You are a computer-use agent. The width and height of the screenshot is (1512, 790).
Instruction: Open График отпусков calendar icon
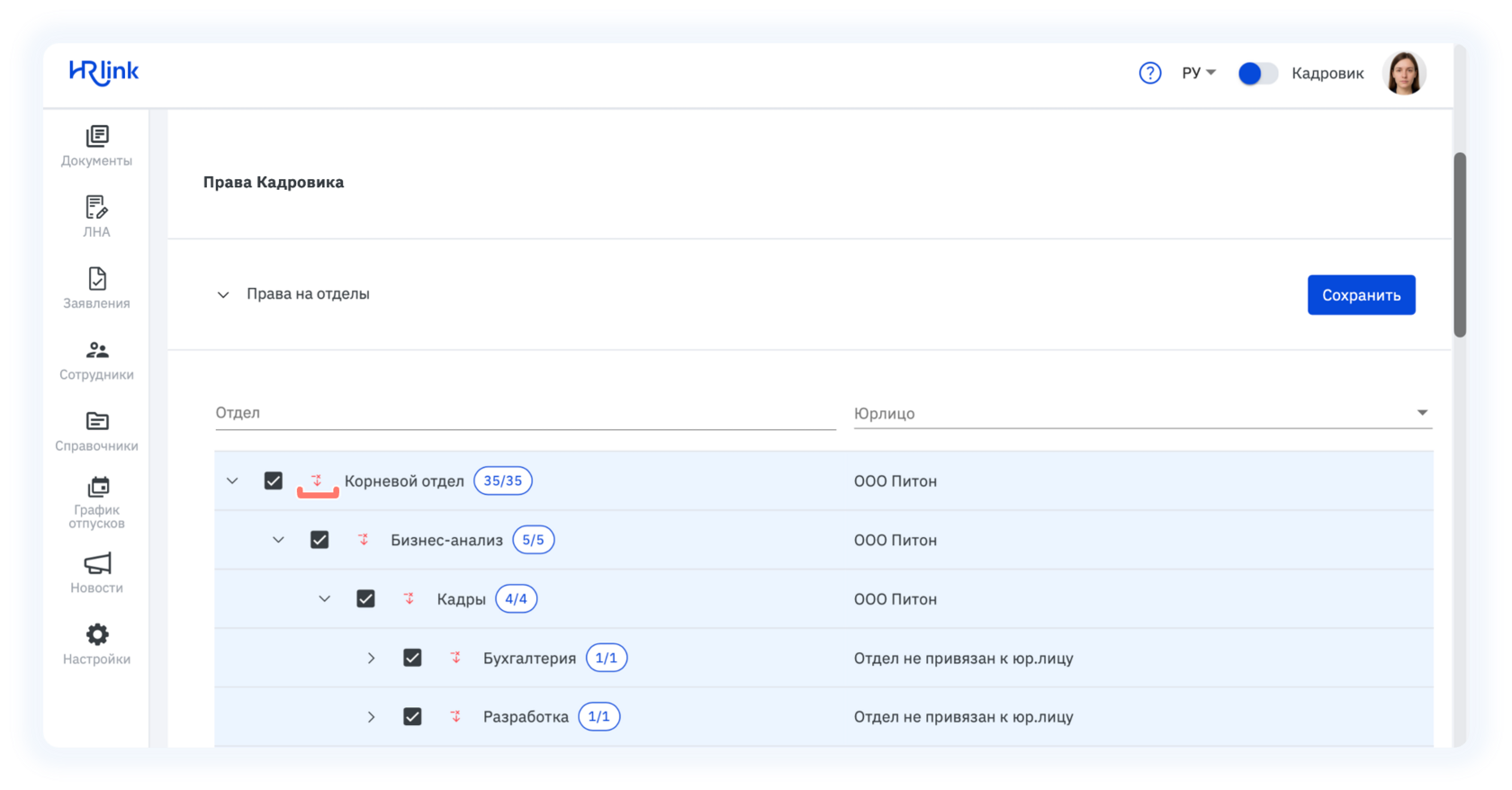coord(97,487)
